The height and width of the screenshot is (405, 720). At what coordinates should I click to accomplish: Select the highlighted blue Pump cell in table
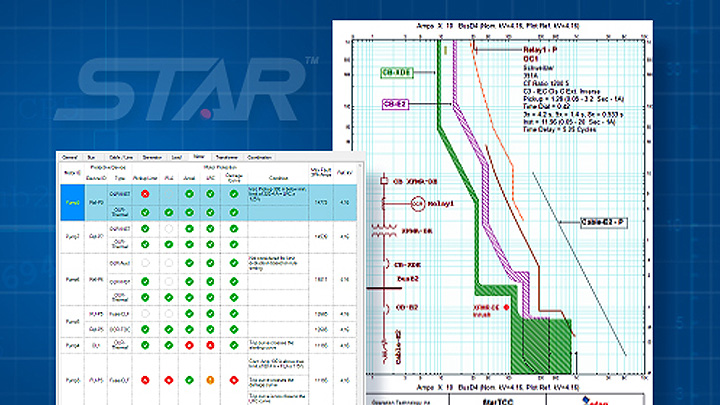click(73, 202)
